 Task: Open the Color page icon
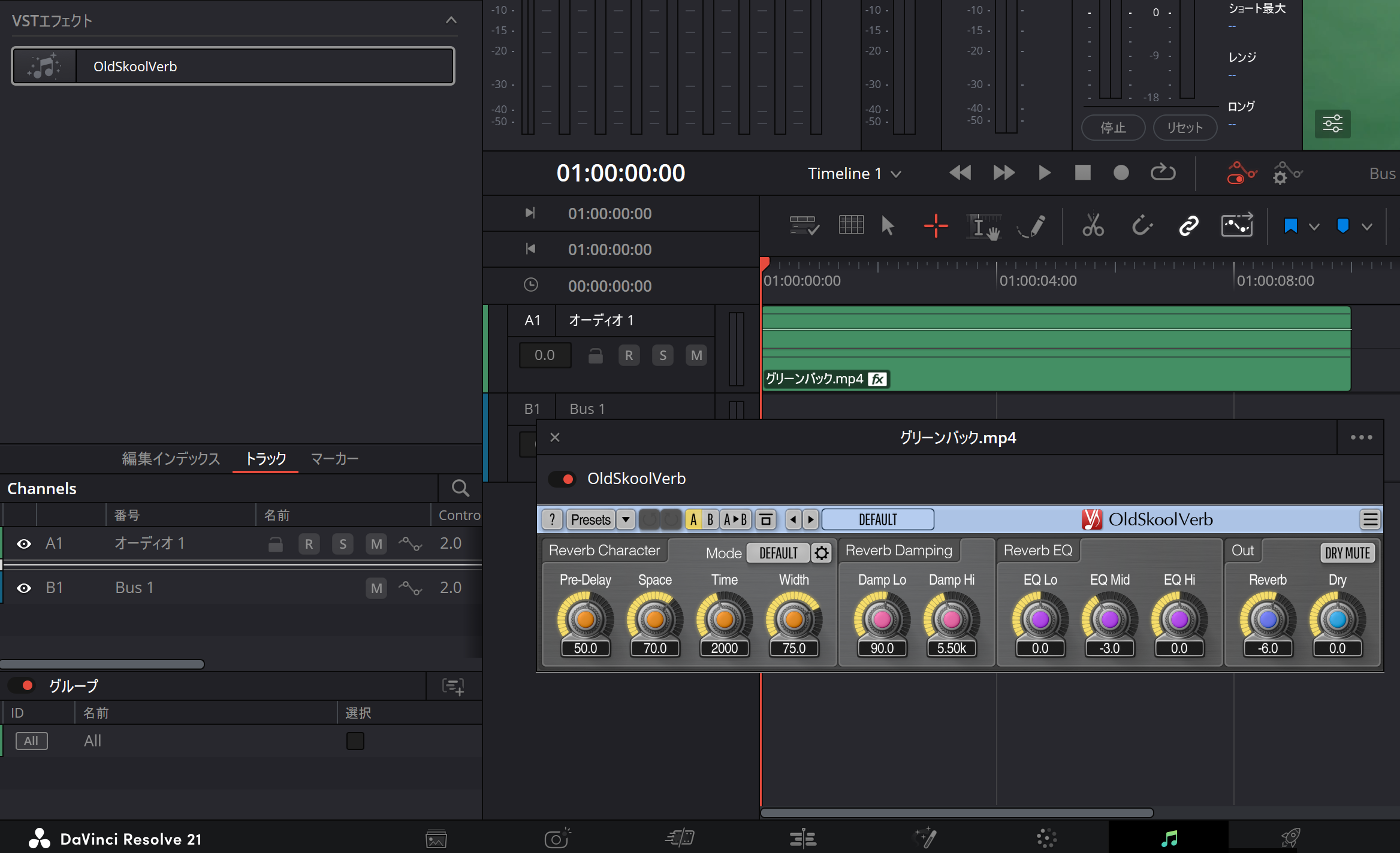1047,838
